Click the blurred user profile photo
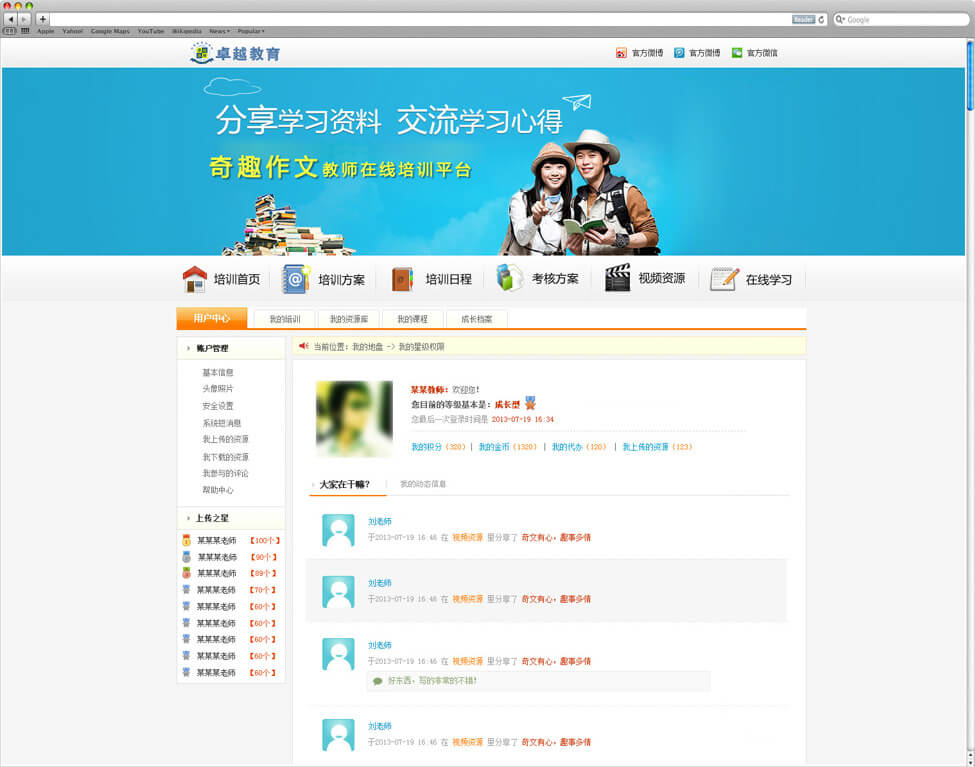 pyautogui.click(x=354, y=419)
